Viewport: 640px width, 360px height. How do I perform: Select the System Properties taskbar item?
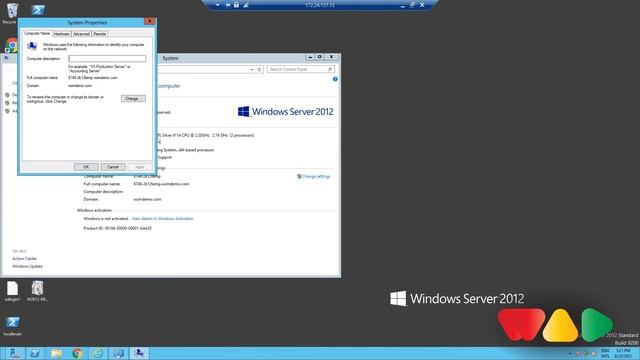coord(139,353)
